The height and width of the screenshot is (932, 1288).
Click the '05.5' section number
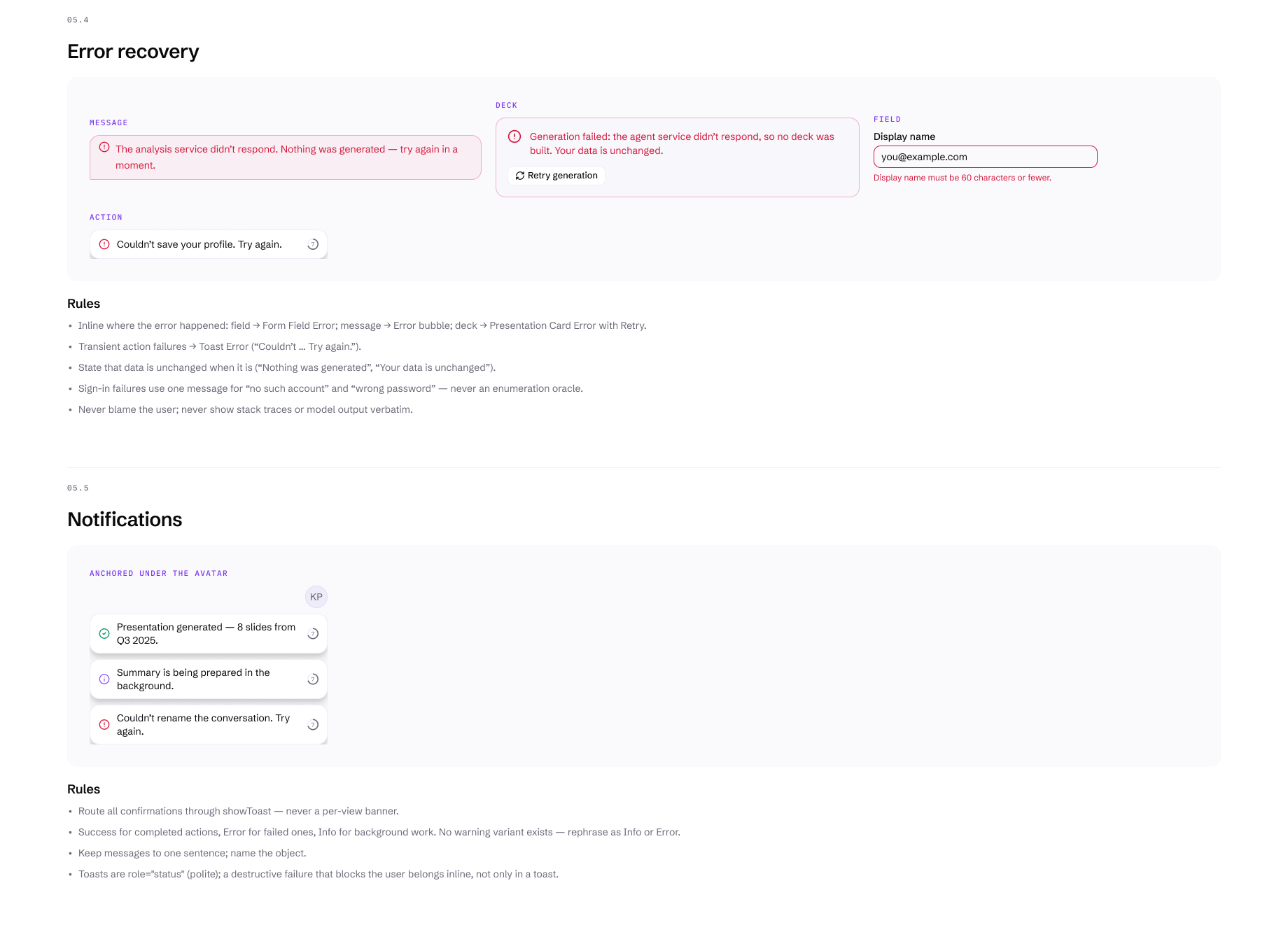coord(78,488)
